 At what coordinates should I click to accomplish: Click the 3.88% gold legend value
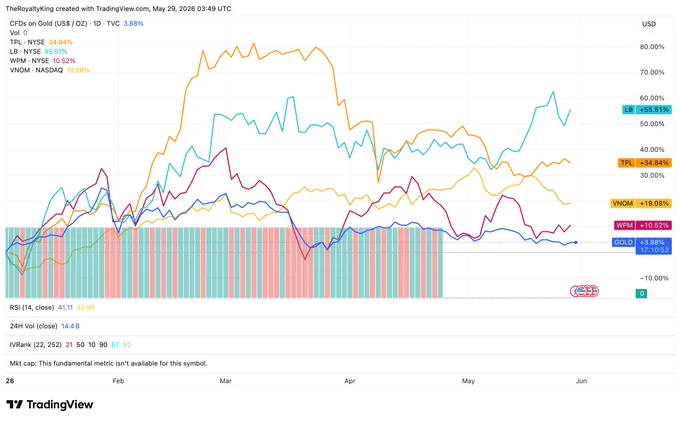[133, 23]
